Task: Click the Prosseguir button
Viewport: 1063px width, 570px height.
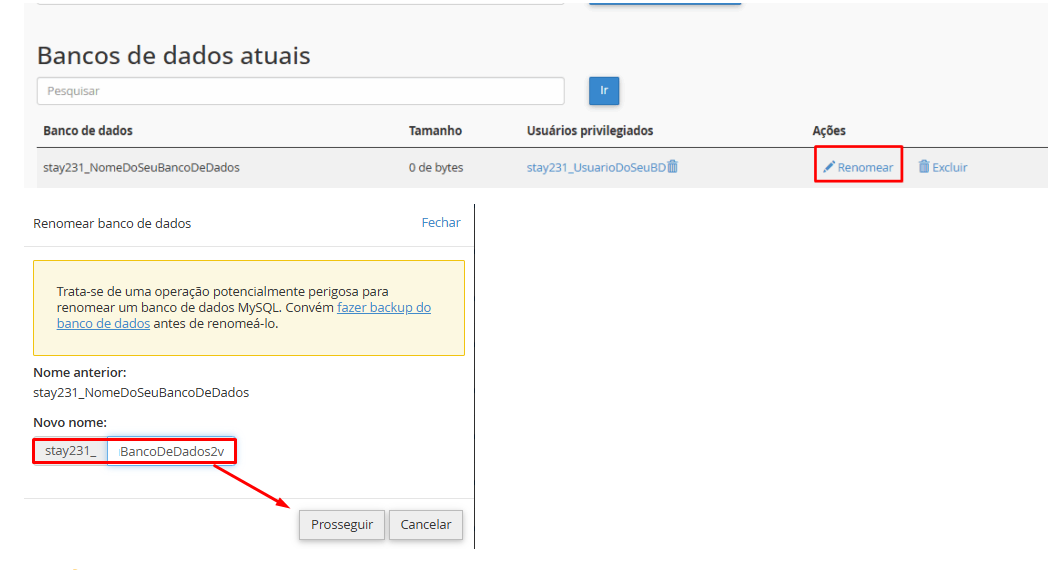Action: click(x=342, y=525)
